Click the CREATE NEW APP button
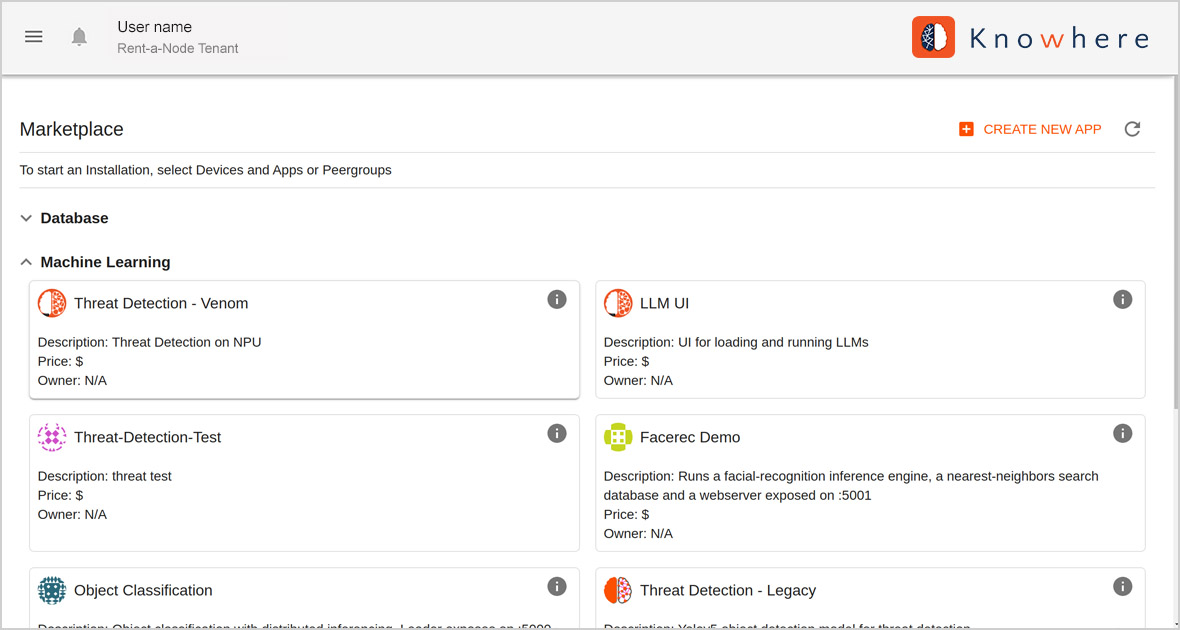Screen dimensions: 1180x630 coord(1030,129)
